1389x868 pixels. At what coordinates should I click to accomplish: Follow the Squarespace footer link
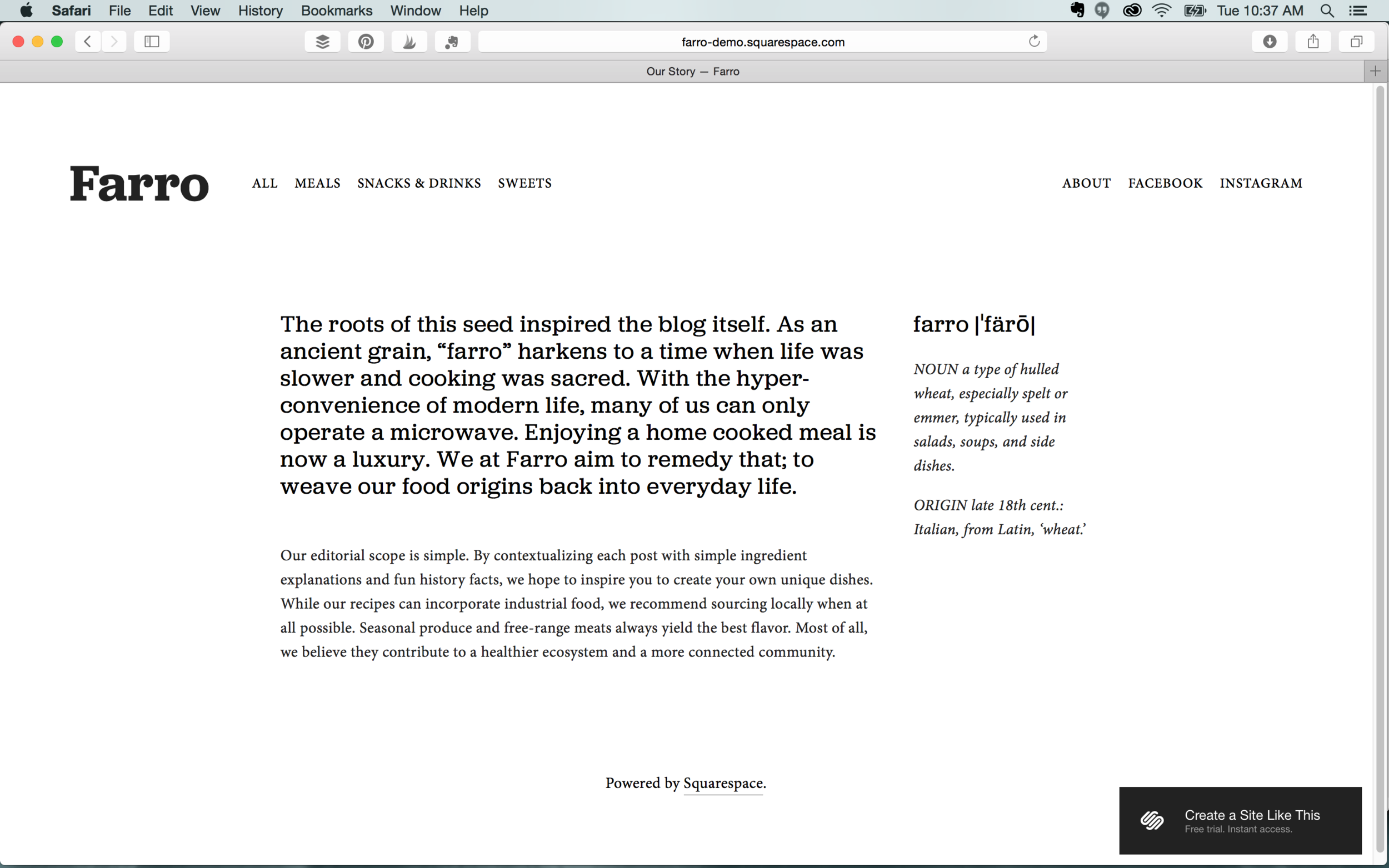pyautogui.click(x=723, y=784)
